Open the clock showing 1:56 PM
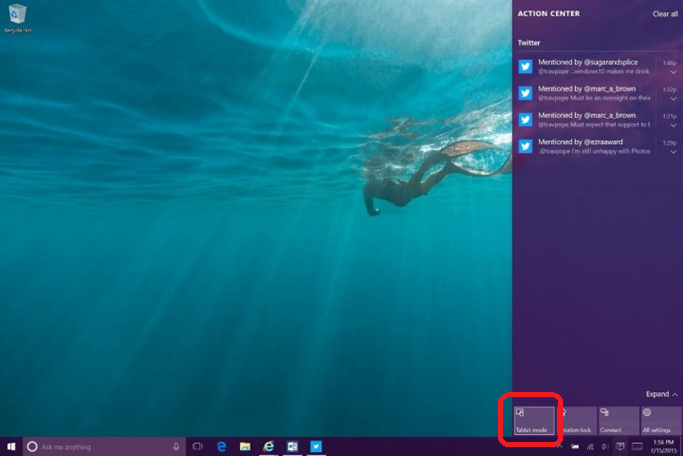 (663, 447)
